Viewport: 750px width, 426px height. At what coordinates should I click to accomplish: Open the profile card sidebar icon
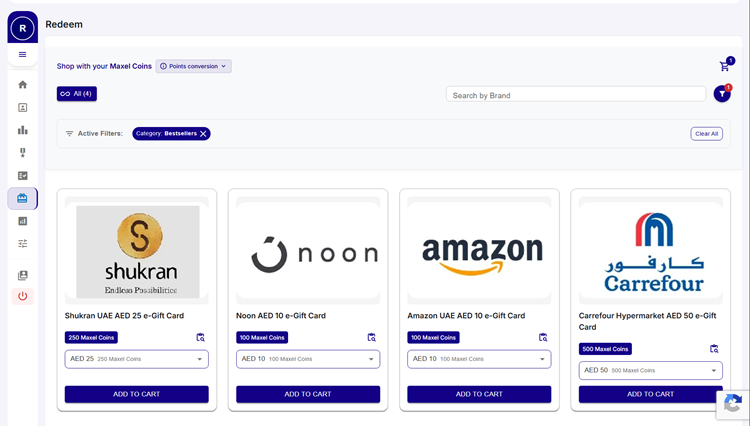22,108
